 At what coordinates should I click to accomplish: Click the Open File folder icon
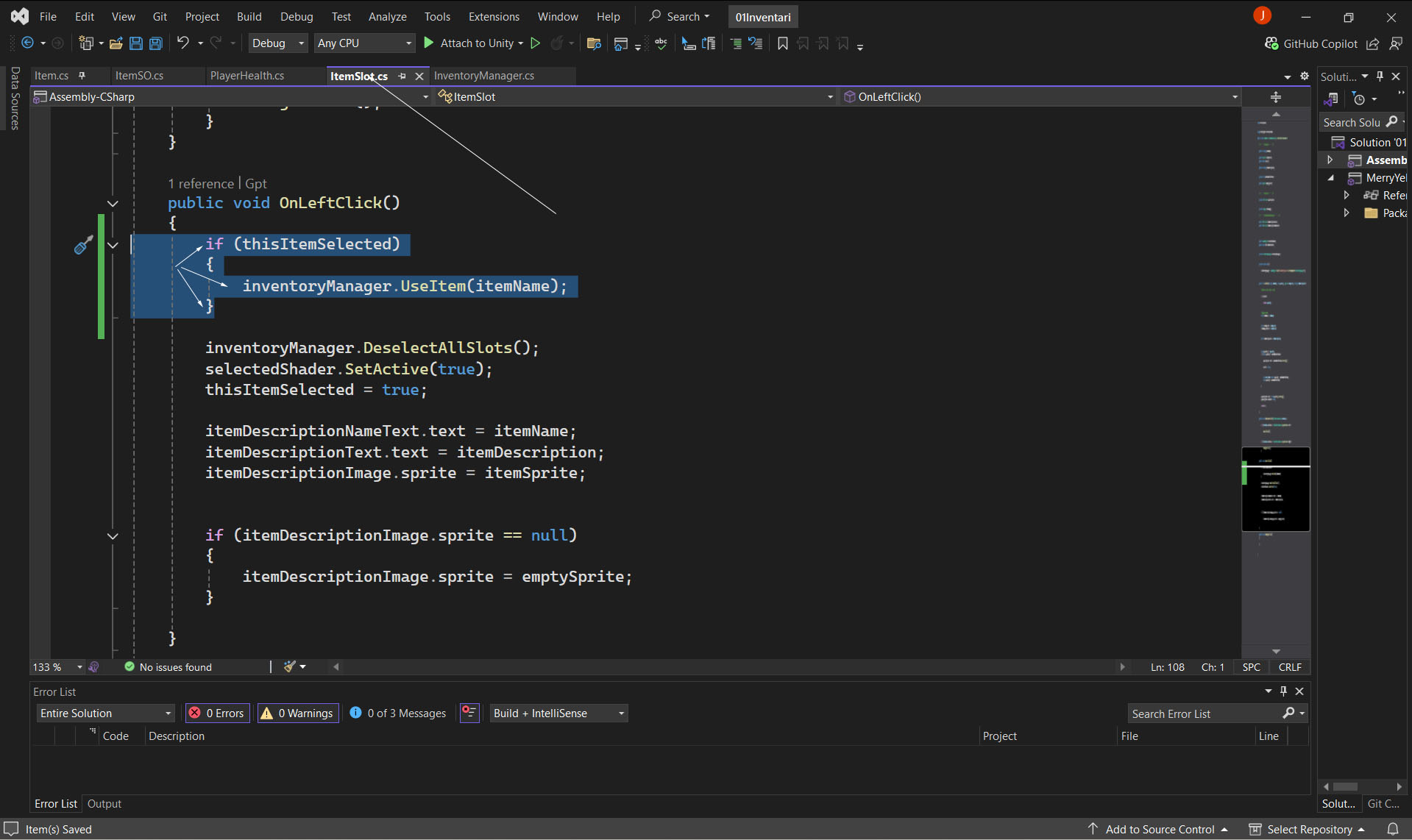coord(116,43)
